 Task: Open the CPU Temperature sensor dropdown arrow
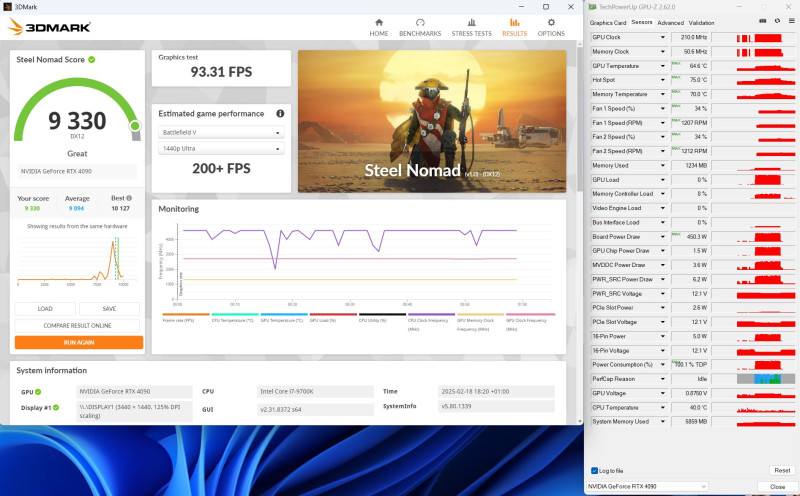point(663,408)
